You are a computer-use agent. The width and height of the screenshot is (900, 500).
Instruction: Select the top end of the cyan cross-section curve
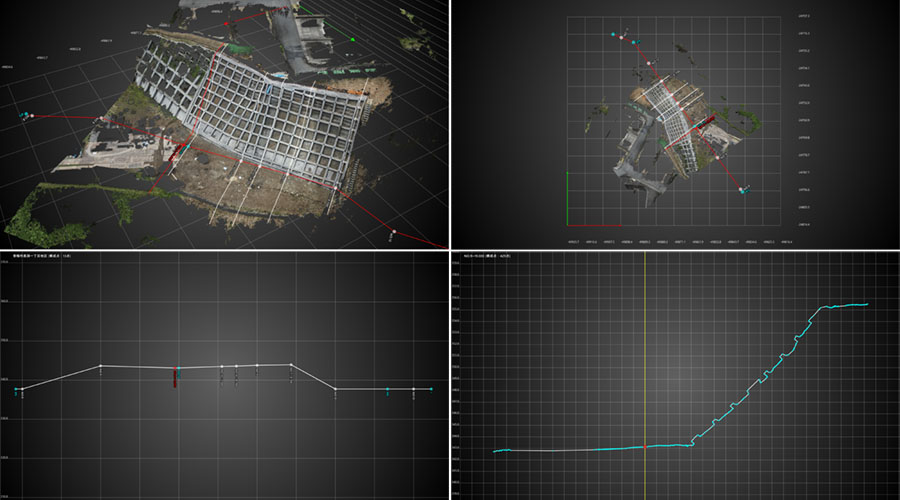865,304
